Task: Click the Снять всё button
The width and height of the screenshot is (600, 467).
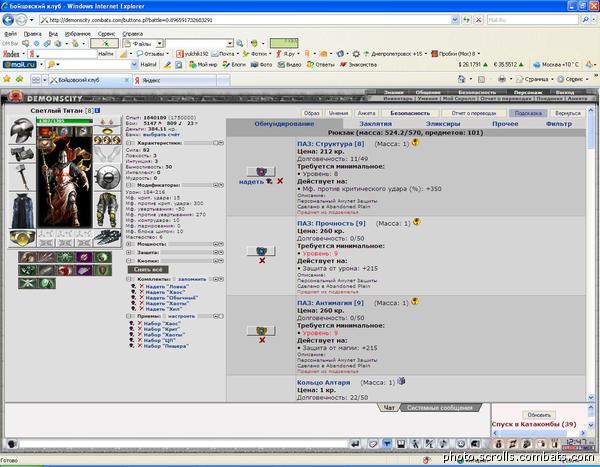Action: pyautogui.click(x=148, y=269)
